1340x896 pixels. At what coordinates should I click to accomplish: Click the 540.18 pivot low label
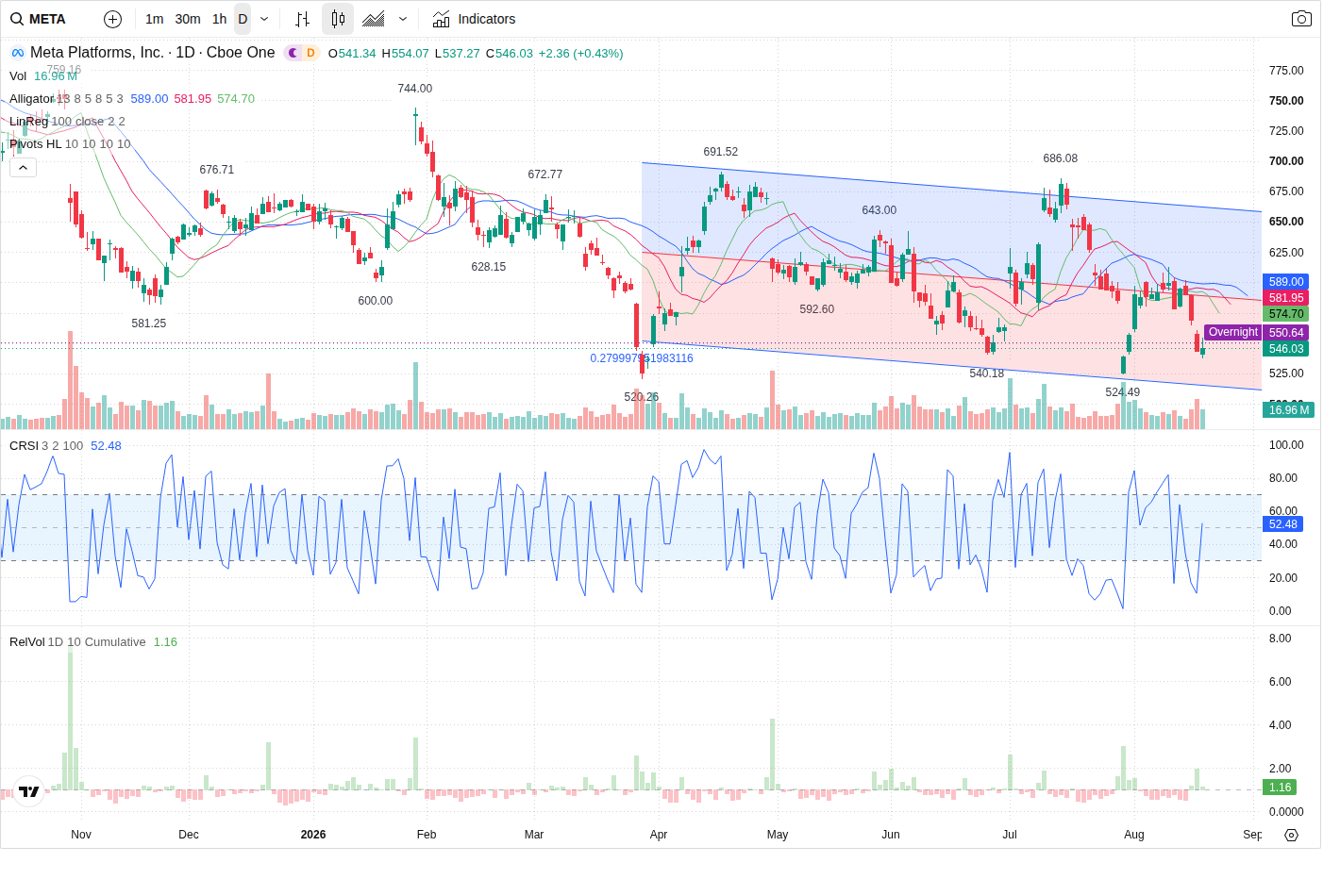tap(987, 373)
